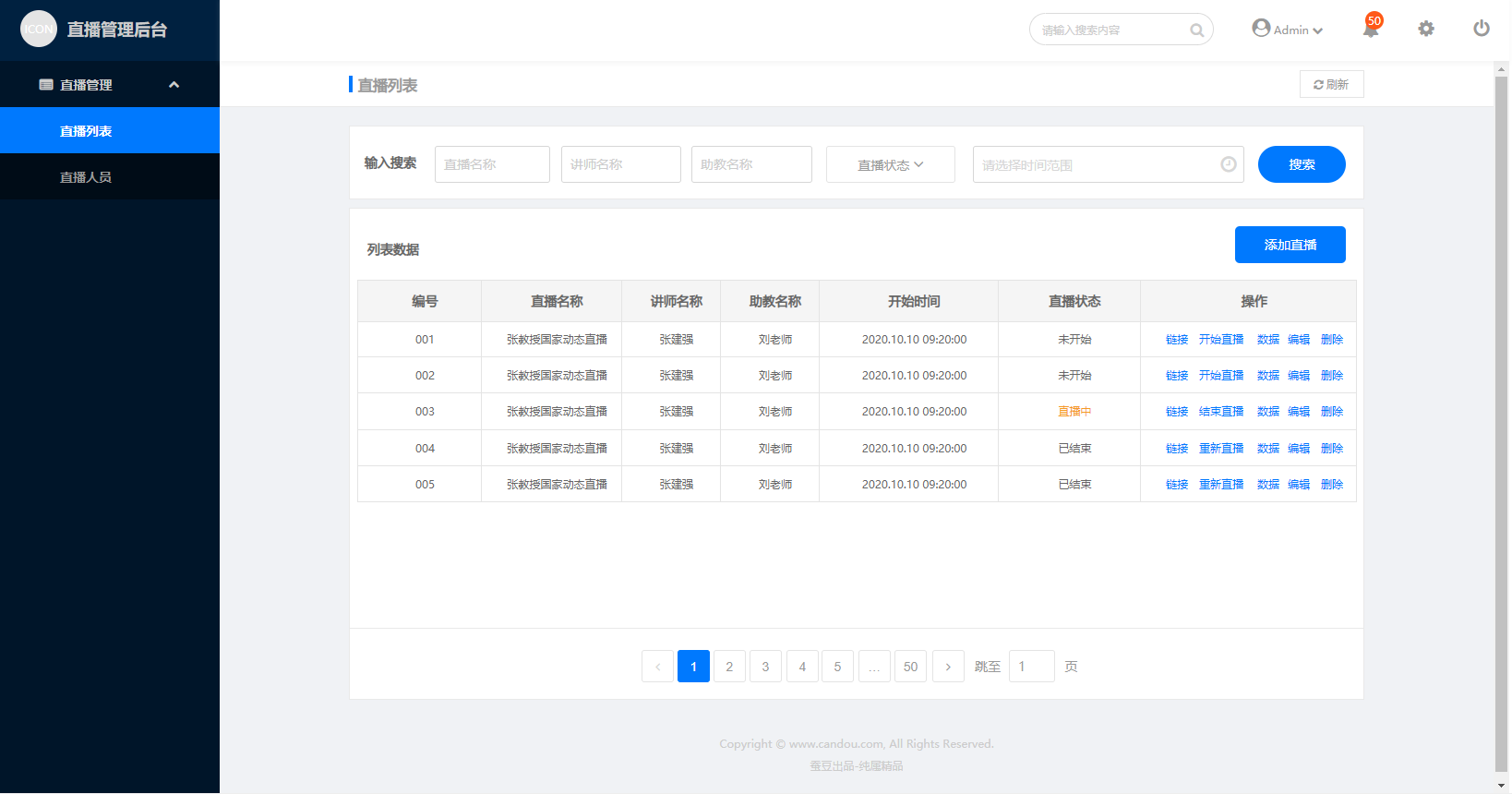Go to next page arrow in pagination
This screenshot has width=1512, height=794.
[948, 667]
